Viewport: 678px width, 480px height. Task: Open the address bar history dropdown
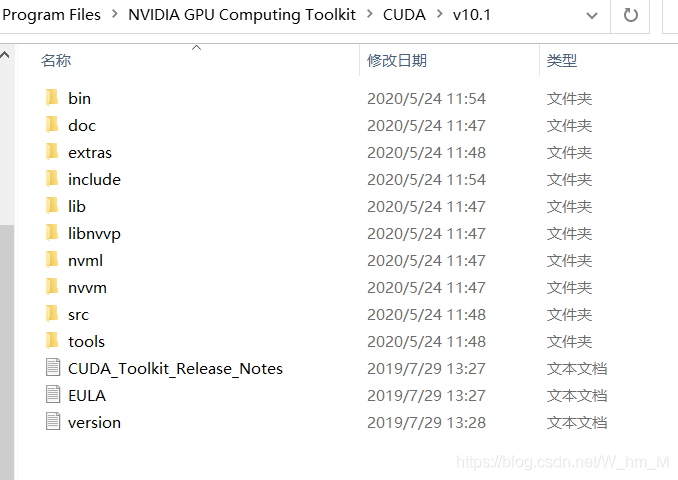coord(592,16)
